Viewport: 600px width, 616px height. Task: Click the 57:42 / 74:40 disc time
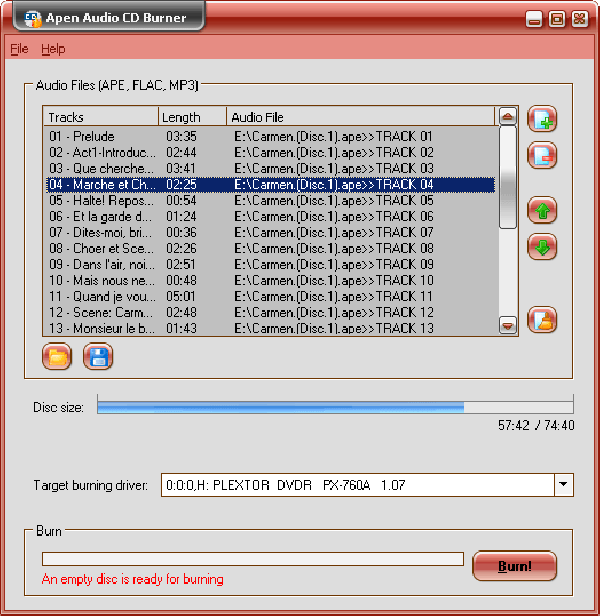click(x=536, y=425)
